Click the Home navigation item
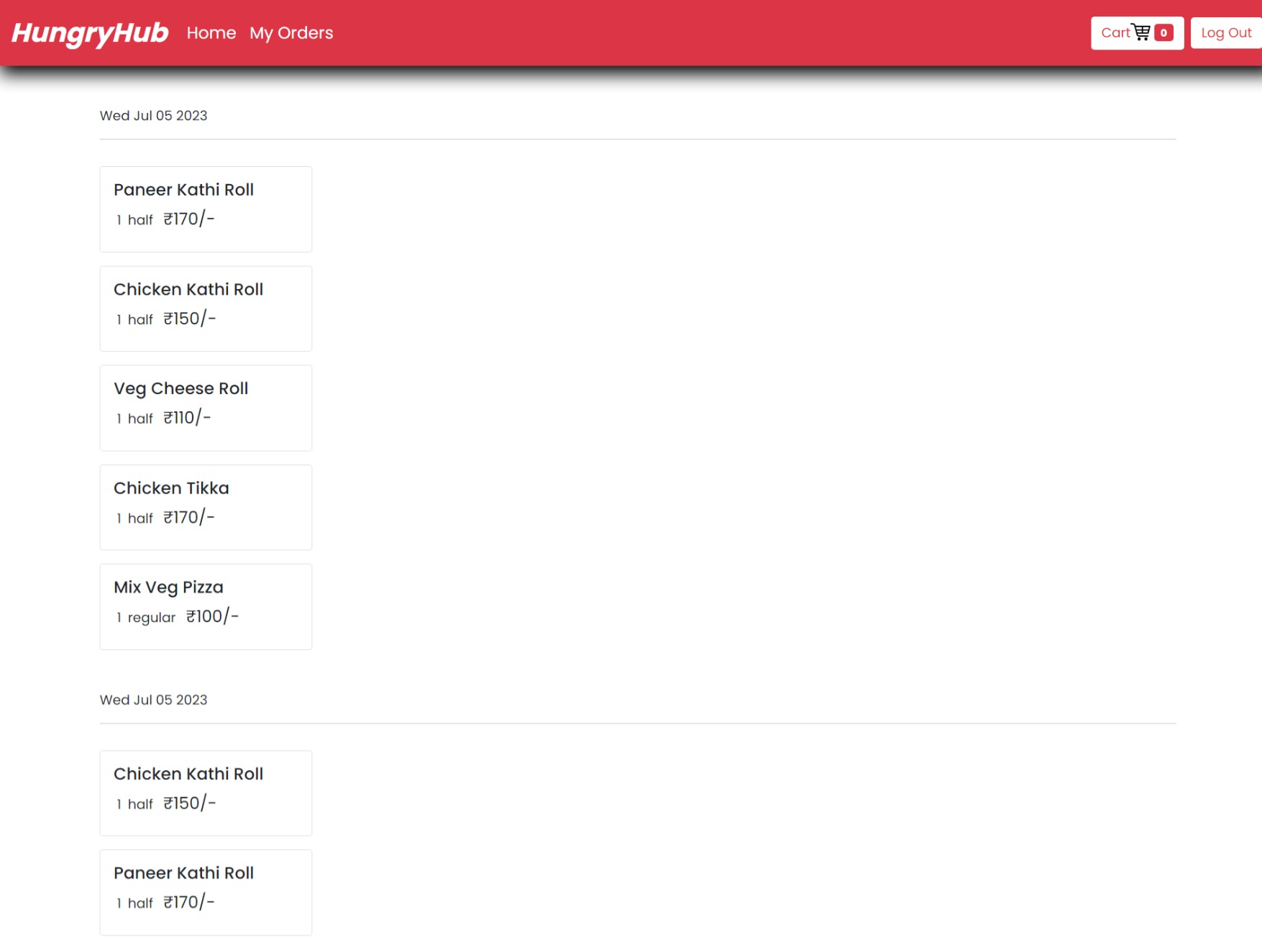Viewport: 1262px width, 952px height. pos(211,32)
